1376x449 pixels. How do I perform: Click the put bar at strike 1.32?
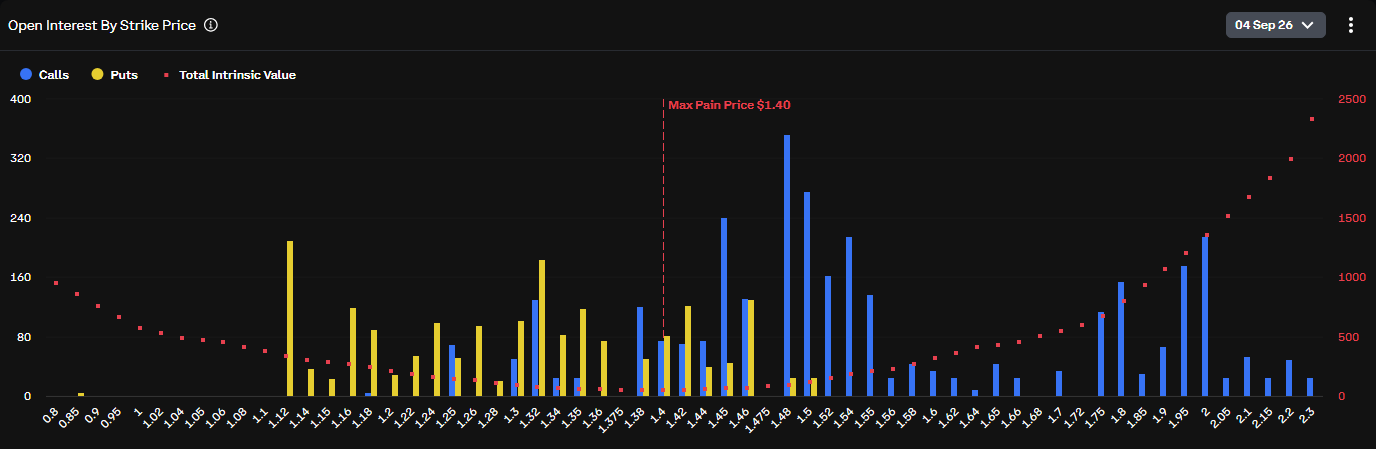point(542,328)
